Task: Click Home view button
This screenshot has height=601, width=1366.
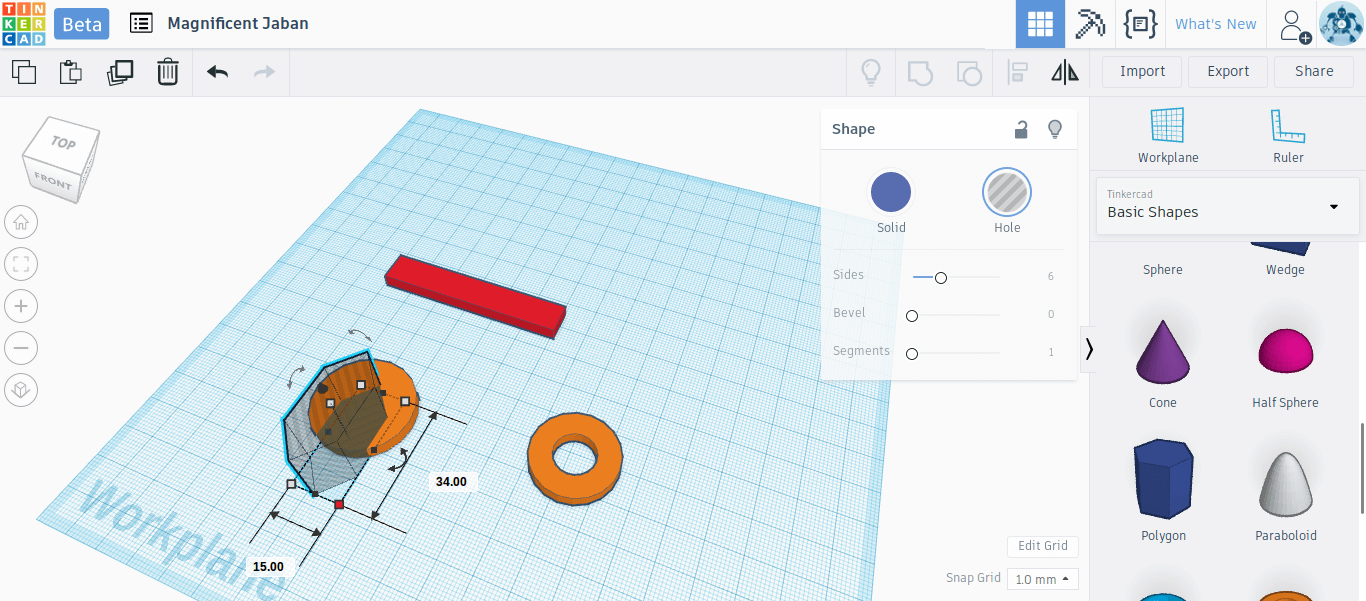Action: [21, 222]
